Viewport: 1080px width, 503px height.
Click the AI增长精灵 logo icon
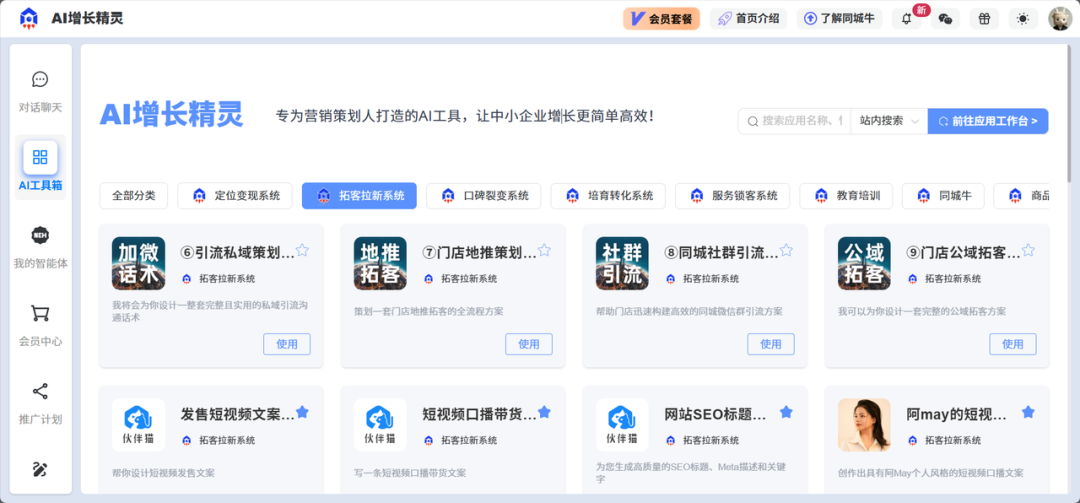click(x=29, y=19)
